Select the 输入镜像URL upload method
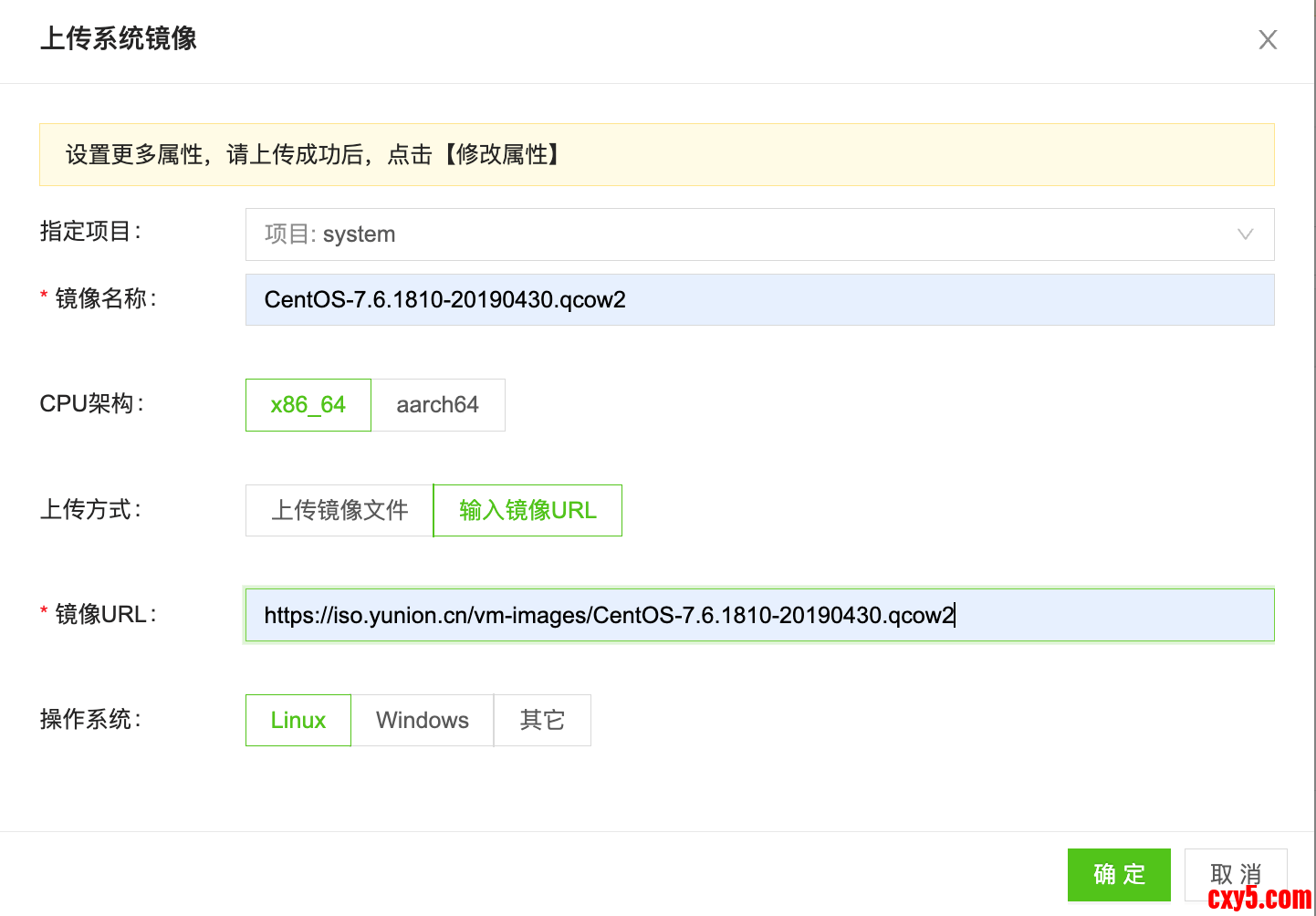This screenshot has height=916, width=1316. 527,510
